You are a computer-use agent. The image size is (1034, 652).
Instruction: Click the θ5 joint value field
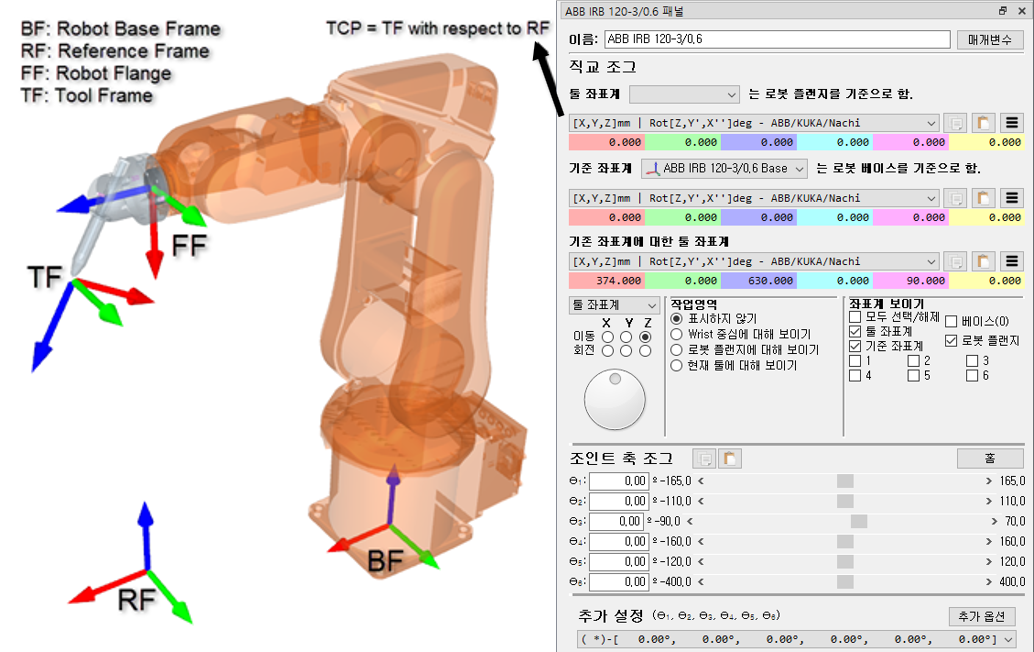pos(619,562)
